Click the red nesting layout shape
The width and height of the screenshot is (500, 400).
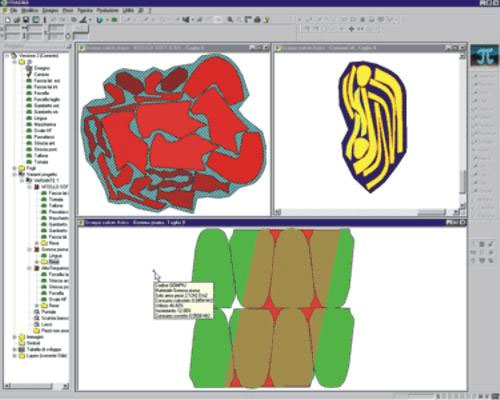(x=174, y=133)
